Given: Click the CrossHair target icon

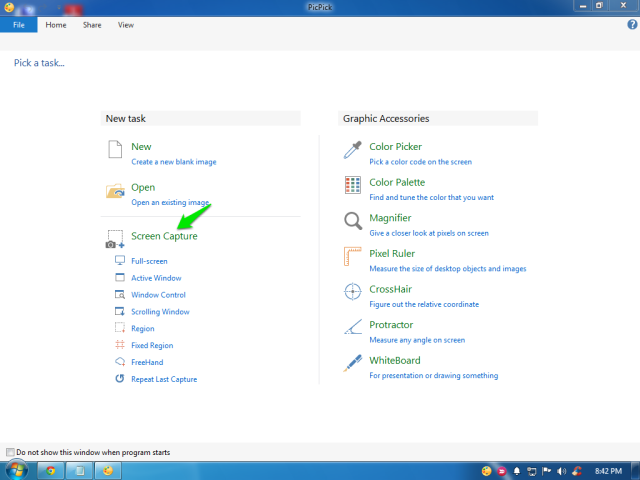Looking at the screenshot, I should point(353,291).
